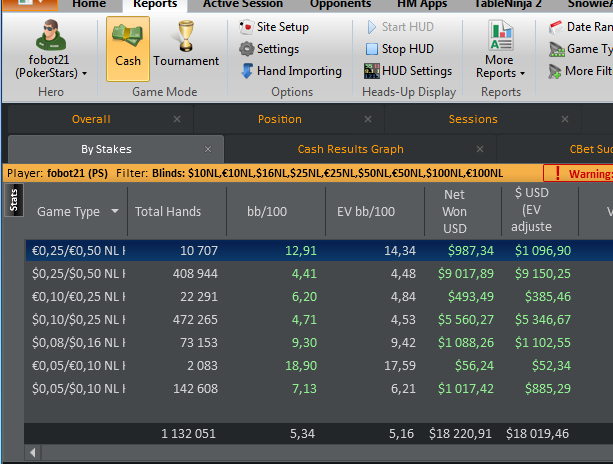Open the Date Range filter
Viewport: 613px width, 464px height.
581,27
